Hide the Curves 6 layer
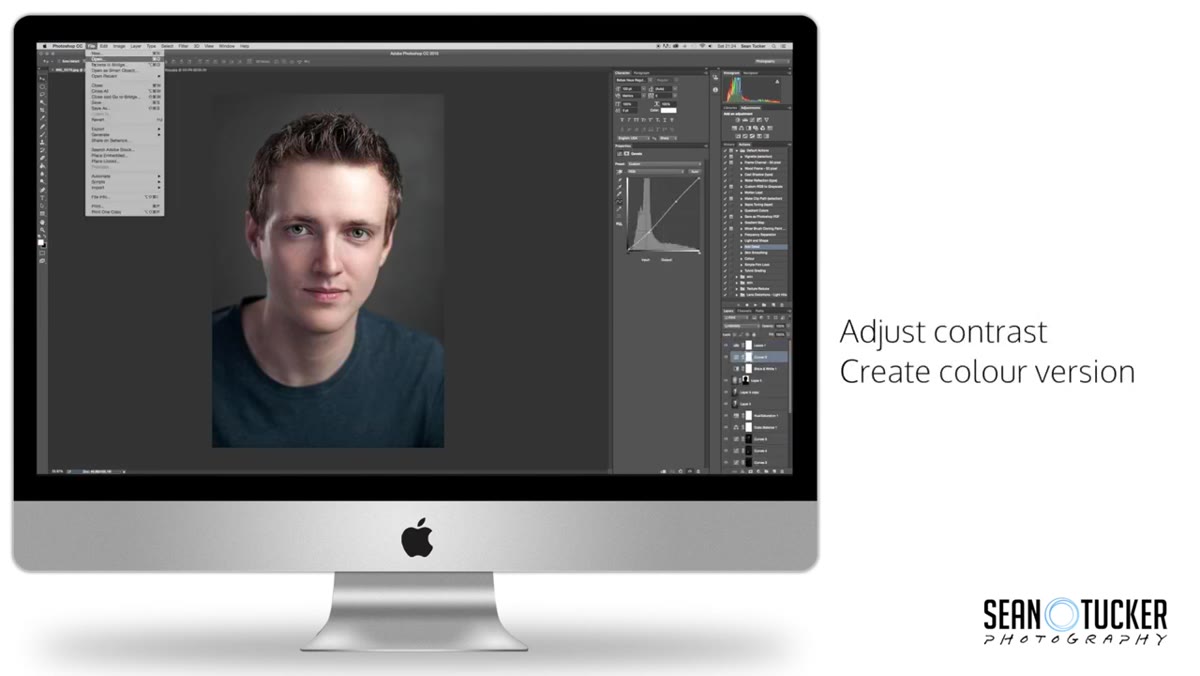Screen dimensions: 1200x676 point(726,357)
